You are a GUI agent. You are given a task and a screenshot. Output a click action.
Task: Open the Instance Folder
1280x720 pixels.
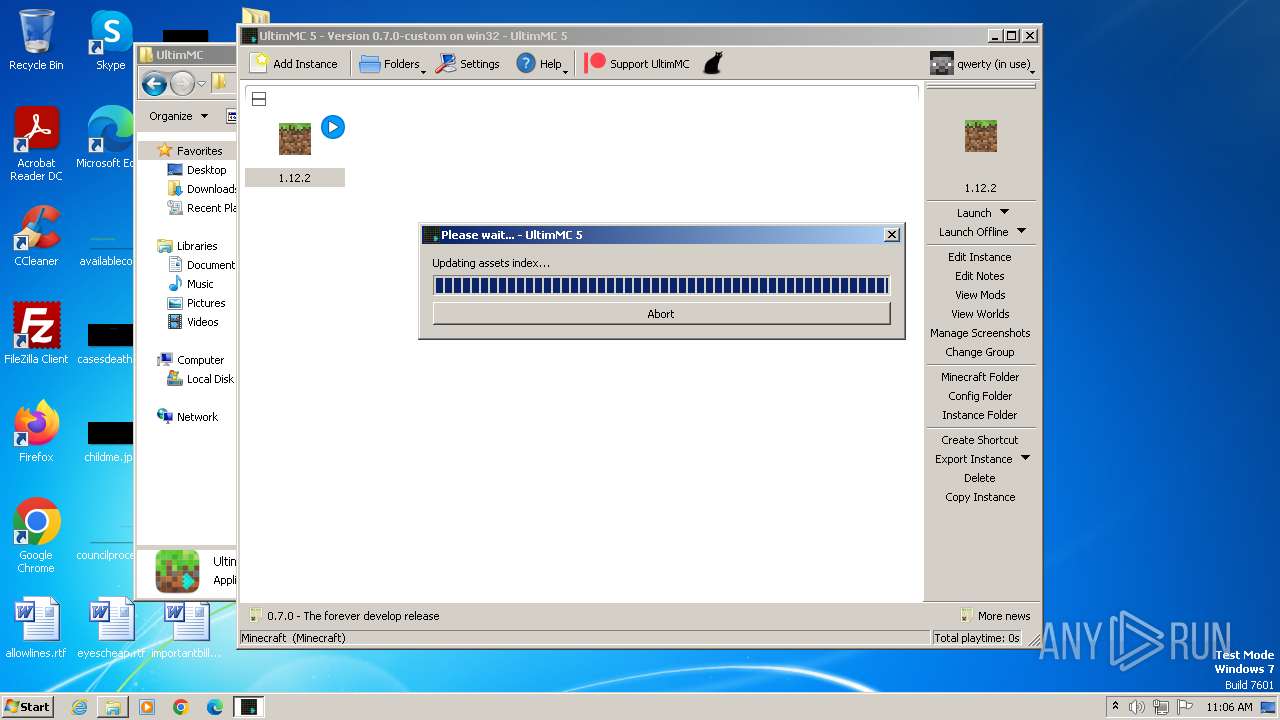pyautogui.click(x=980, y=415)
